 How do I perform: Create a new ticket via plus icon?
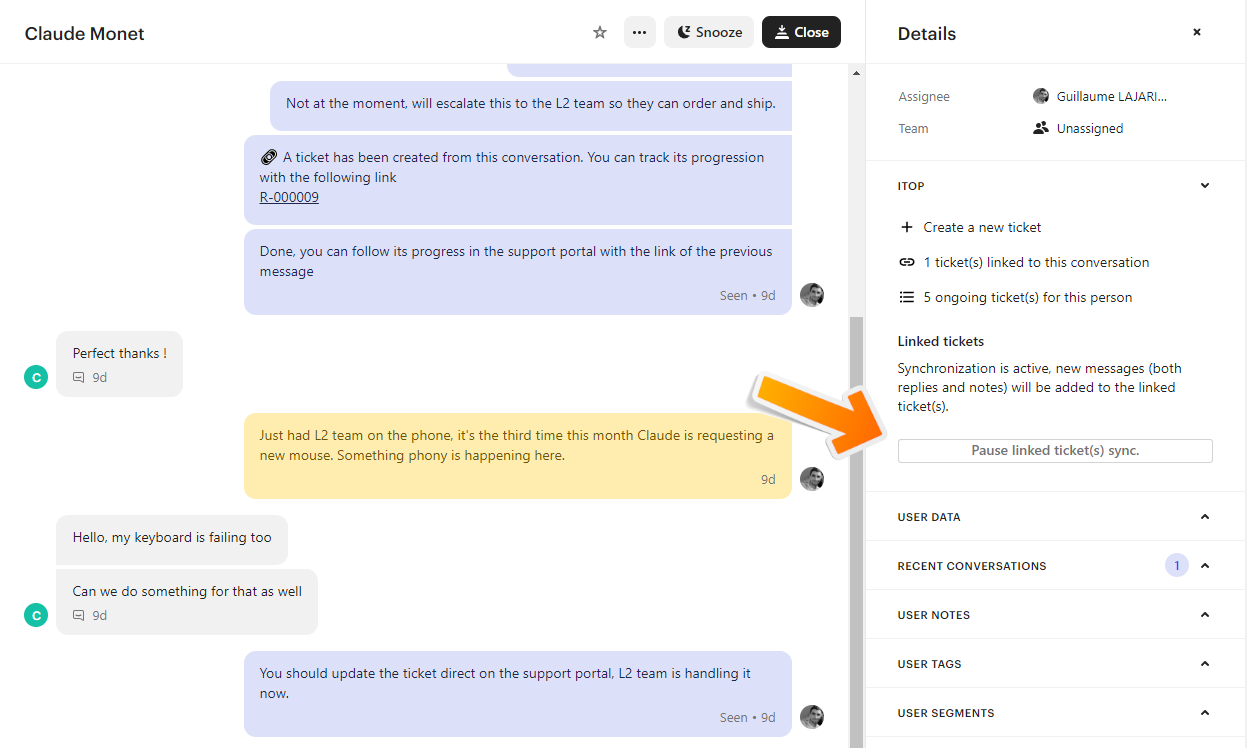907,227
